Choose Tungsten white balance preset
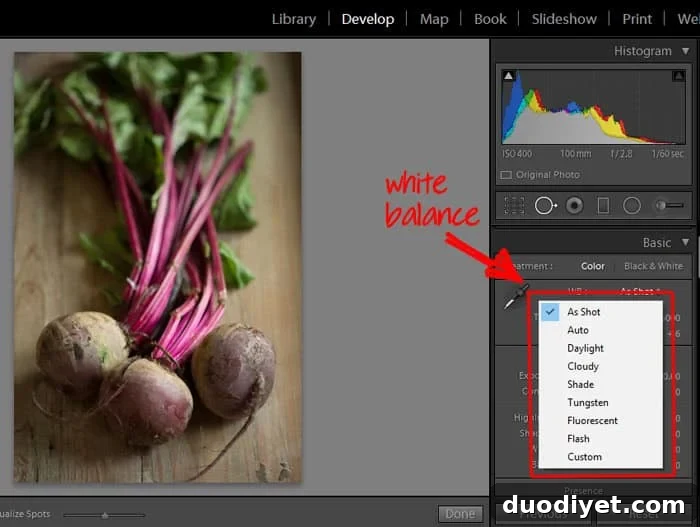Image resolution: width=700 pixels, height=527 pixels. 600,402
